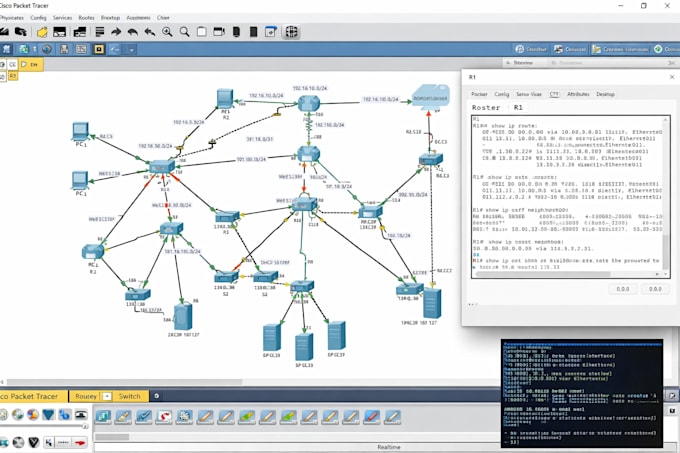
Task: Click the slider handle in device category panel
Action: pyautogui.click(x=85, y=427)
